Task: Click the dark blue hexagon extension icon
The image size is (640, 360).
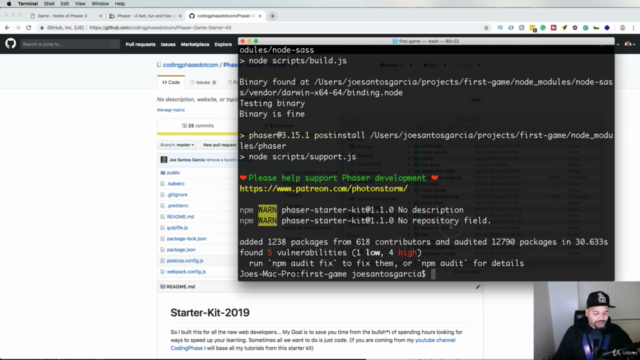Action: [x=607, y=28]
